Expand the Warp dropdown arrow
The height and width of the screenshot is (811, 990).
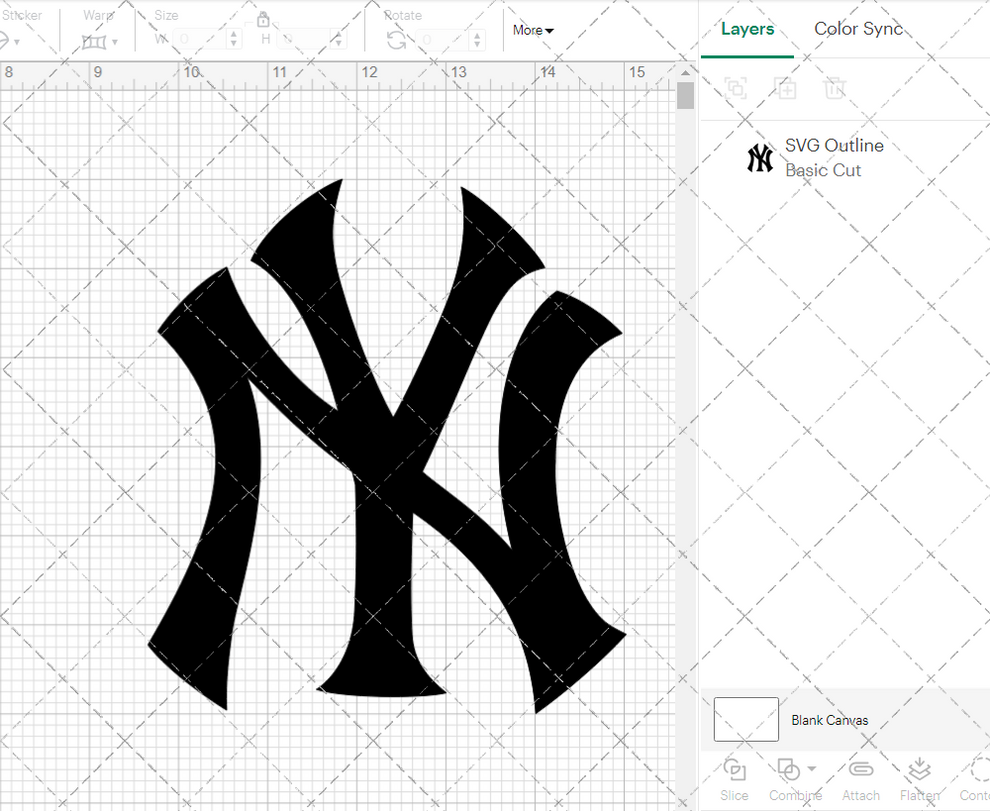click(x=116, y=41)
